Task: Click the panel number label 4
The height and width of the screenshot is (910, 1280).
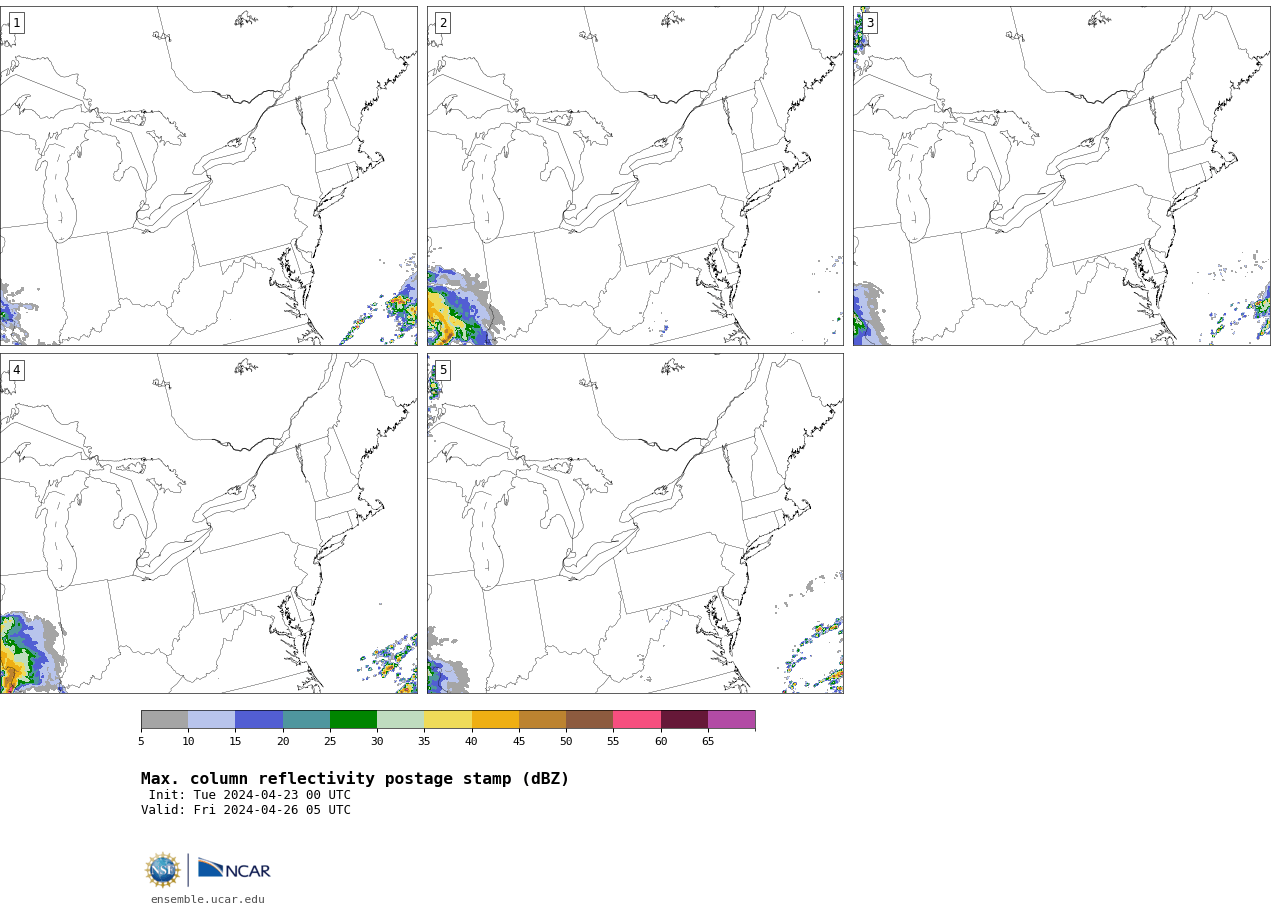Action: (16, 370)
